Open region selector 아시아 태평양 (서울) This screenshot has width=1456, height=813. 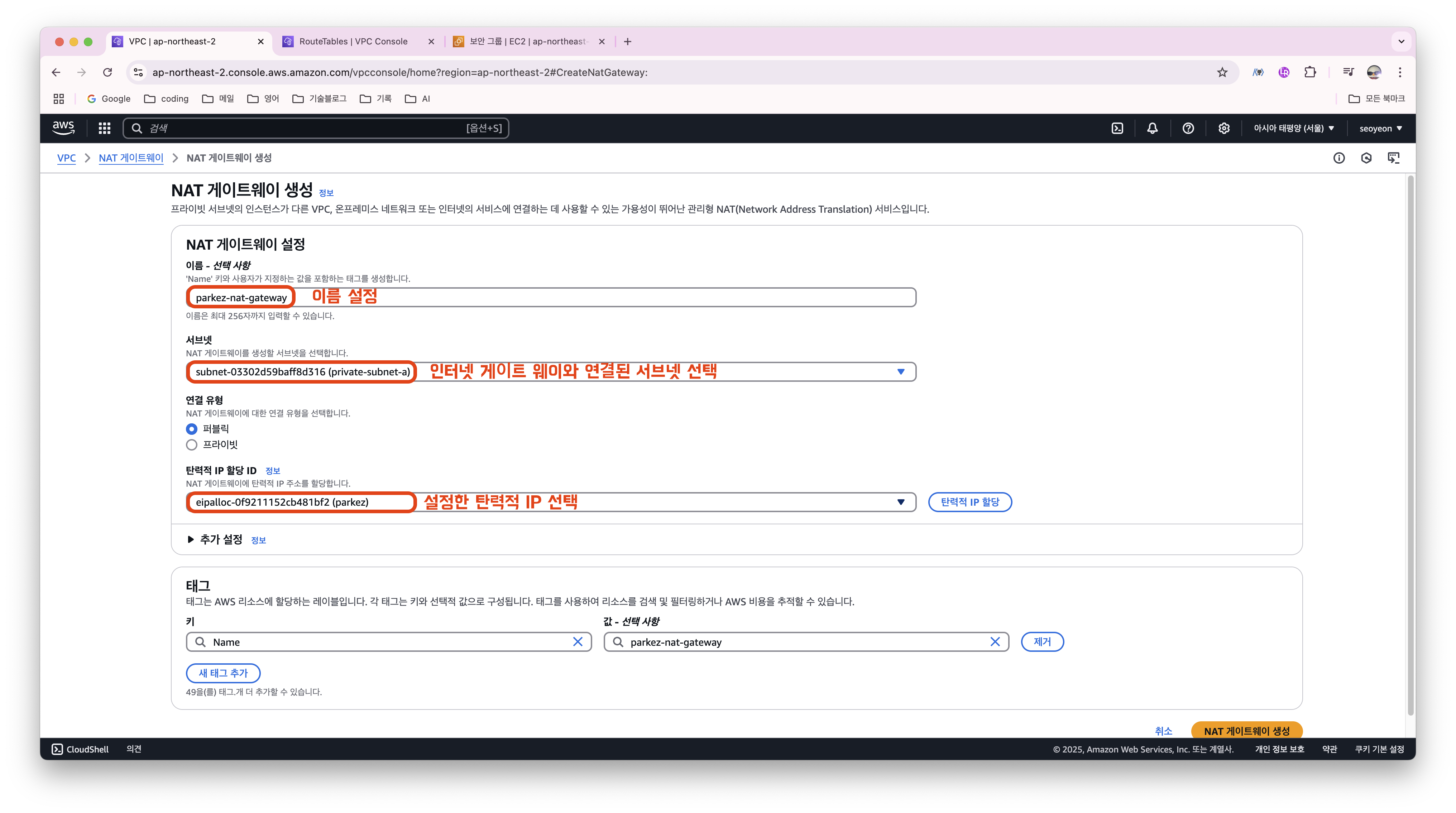pyautogui.click(x=1293, y=128)
